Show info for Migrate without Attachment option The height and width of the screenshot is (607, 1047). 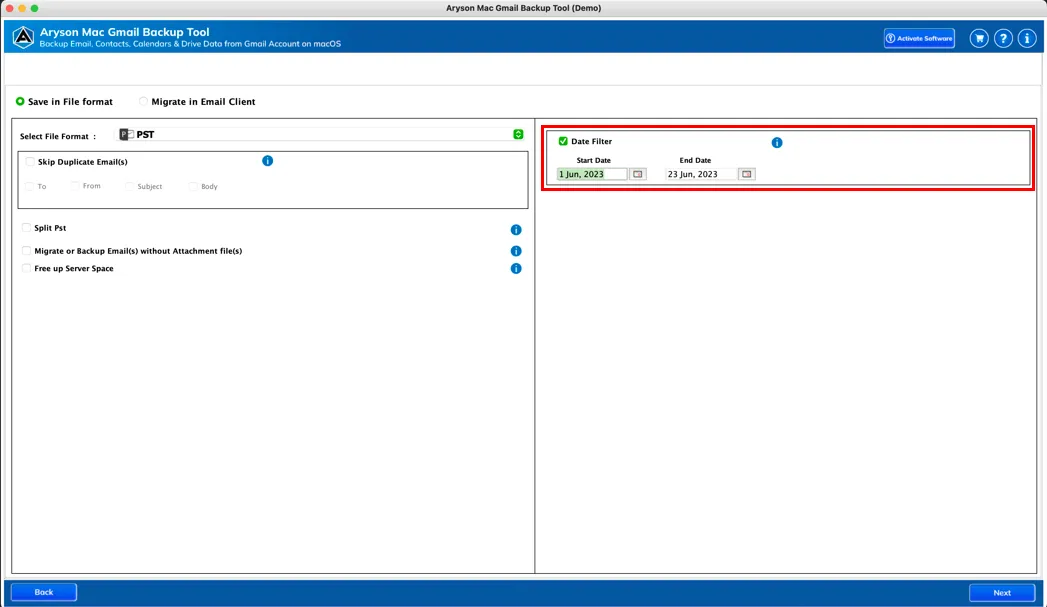coord(516,251)
